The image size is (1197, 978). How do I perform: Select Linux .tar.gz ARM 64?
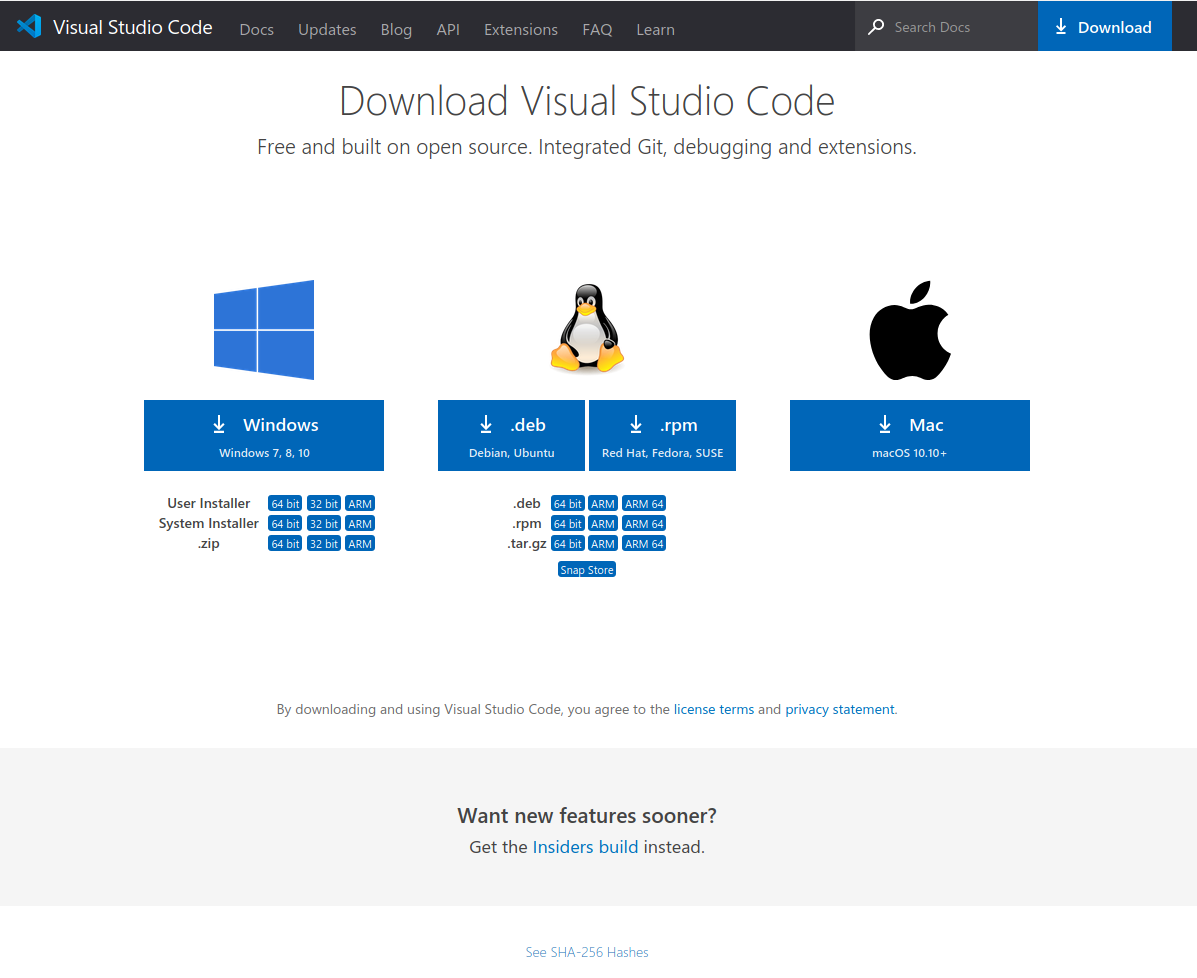(x=644, y=544)
